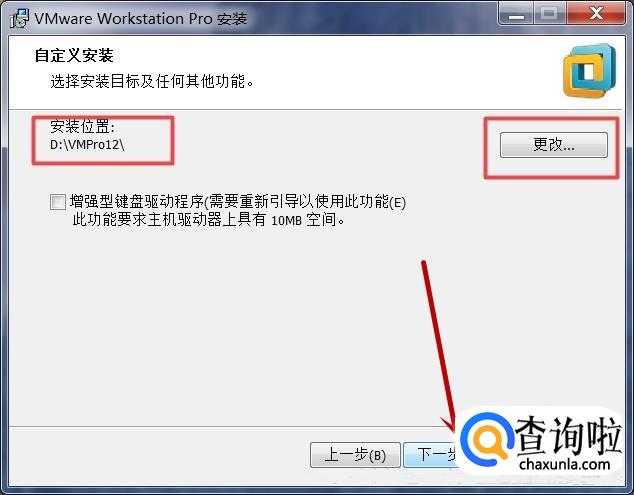
Task: Click the 选择安装目标及任何其他功能 subtitle
Action: (x=152, y=81)
